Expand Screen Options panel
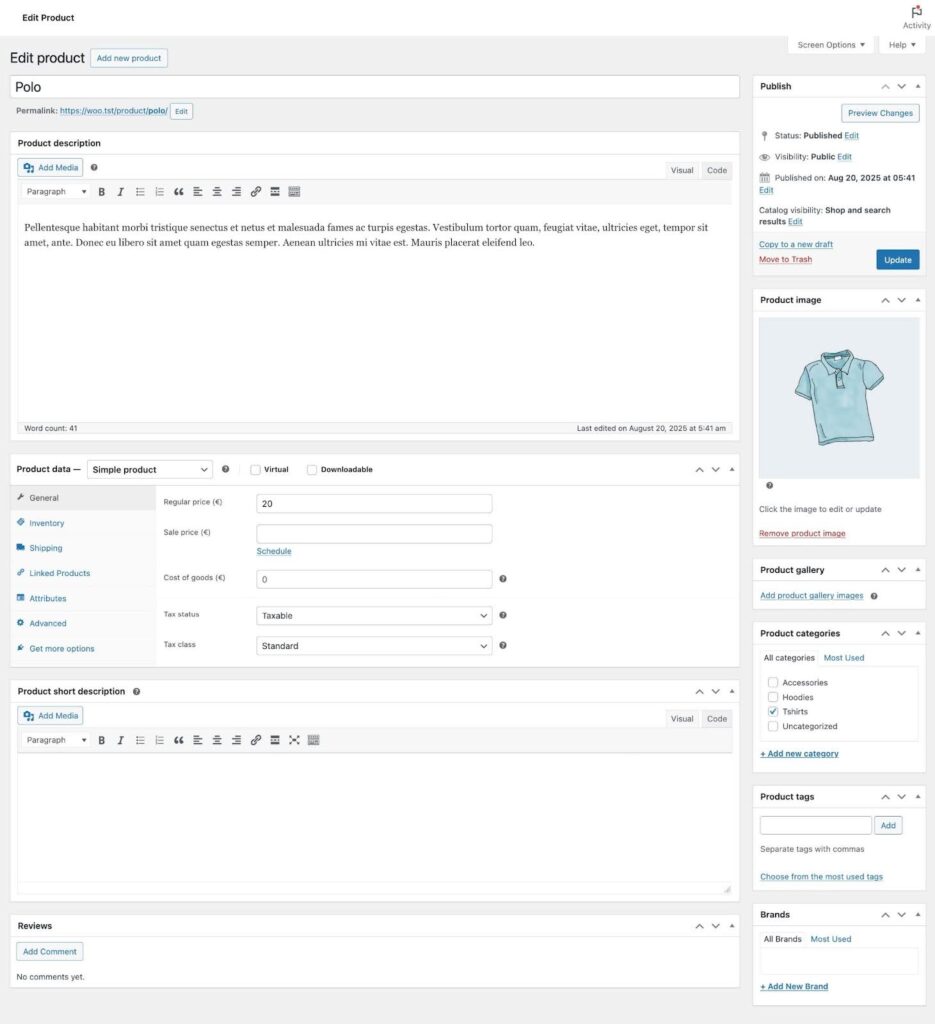Screen dimensions: 935x1024 831,45
